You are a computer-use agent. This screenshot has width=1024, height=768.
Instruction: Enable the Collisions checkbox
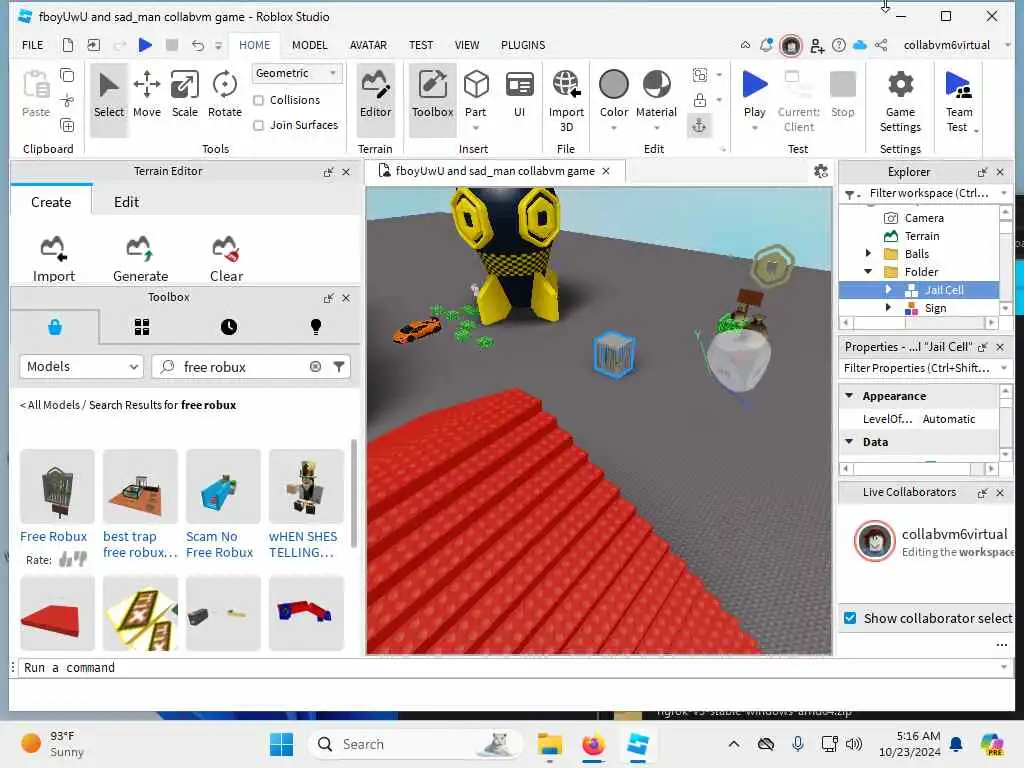[x=259, y=100]
